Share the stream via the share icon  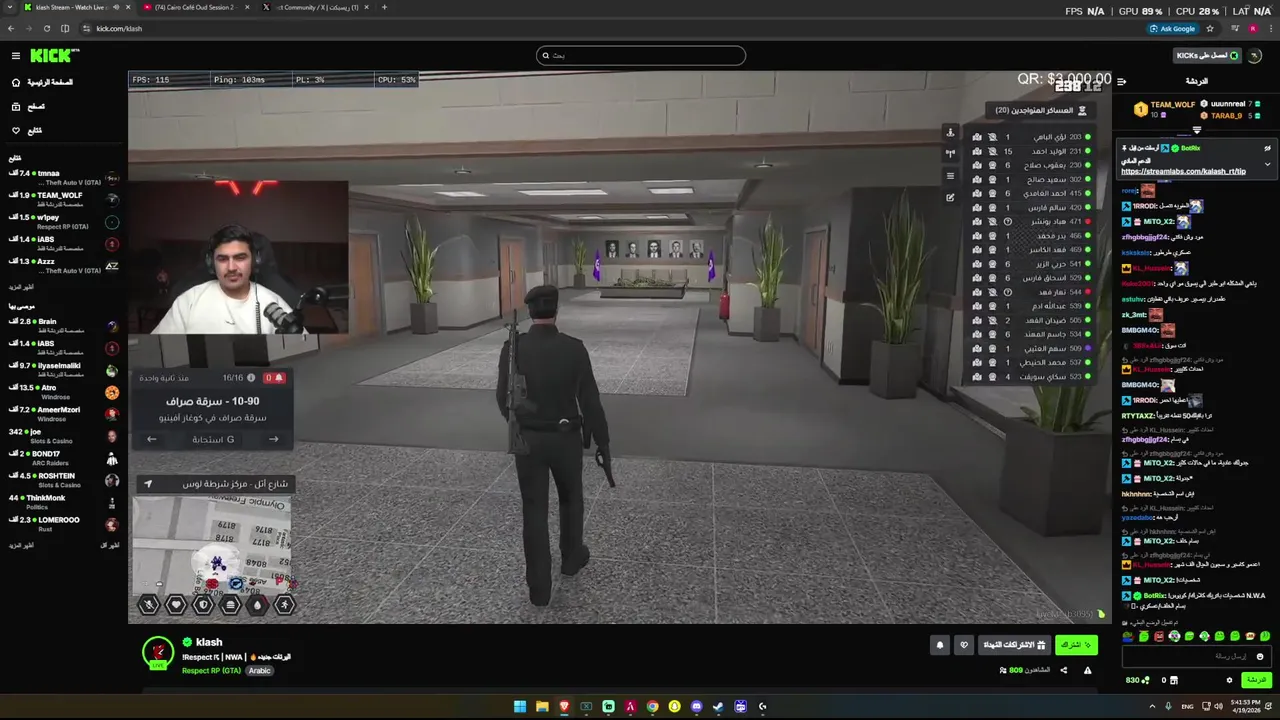(1063, 670)
